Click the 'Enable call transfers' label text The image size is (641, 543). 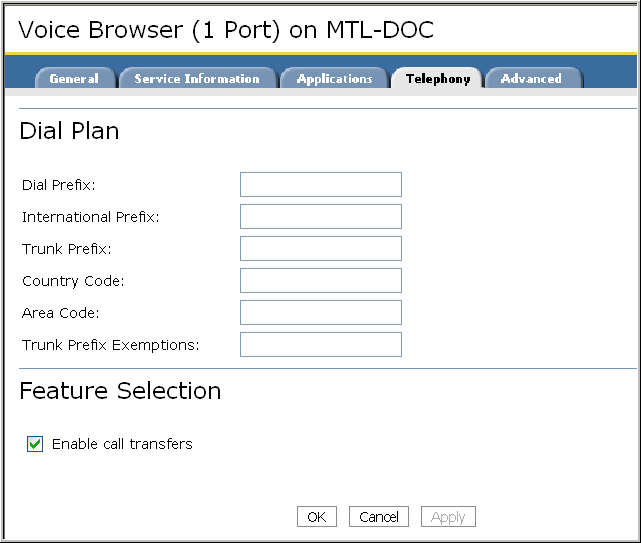(122, 444)
